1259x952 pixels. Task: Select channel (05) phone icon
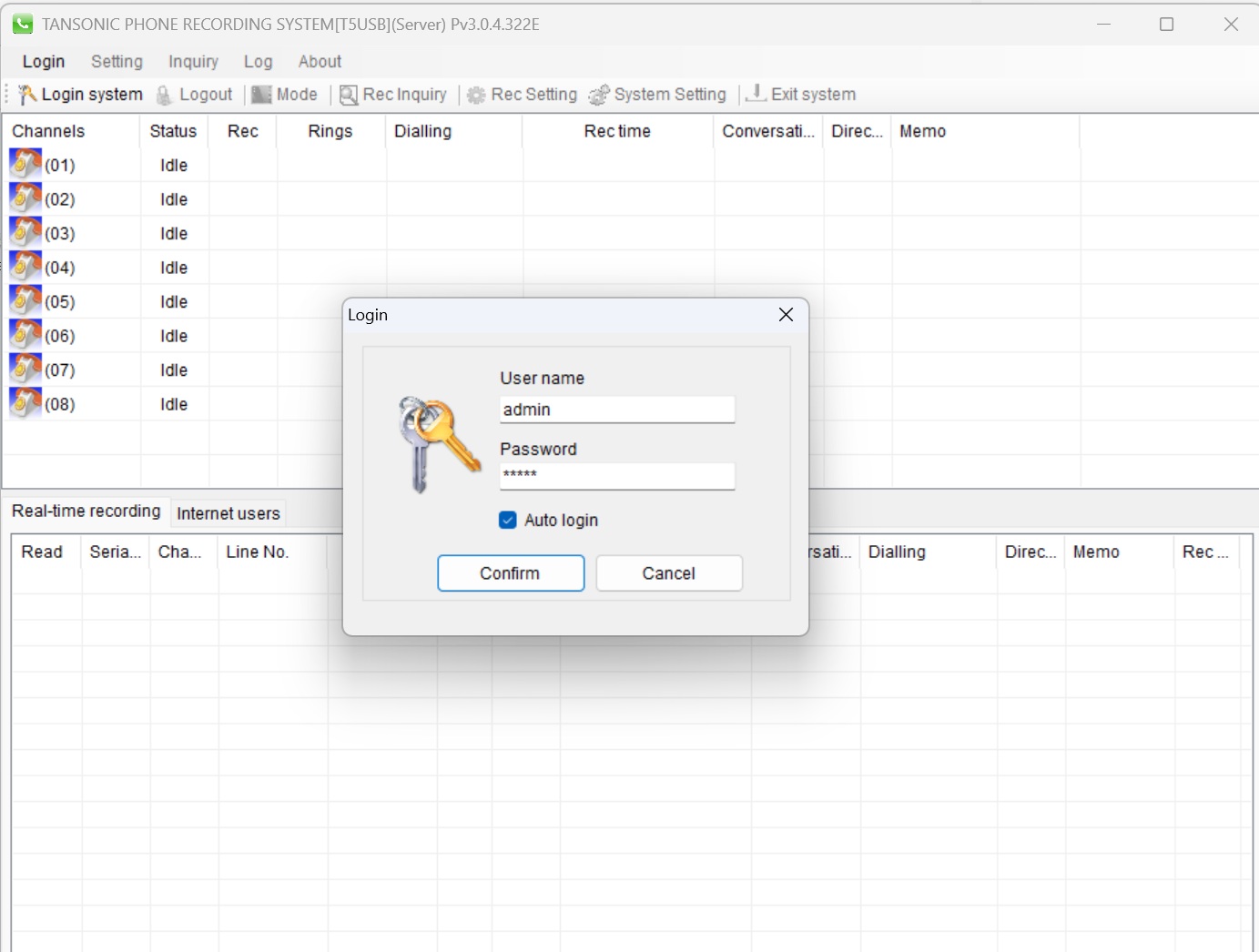pyautogui.click(x=25, y=300)
